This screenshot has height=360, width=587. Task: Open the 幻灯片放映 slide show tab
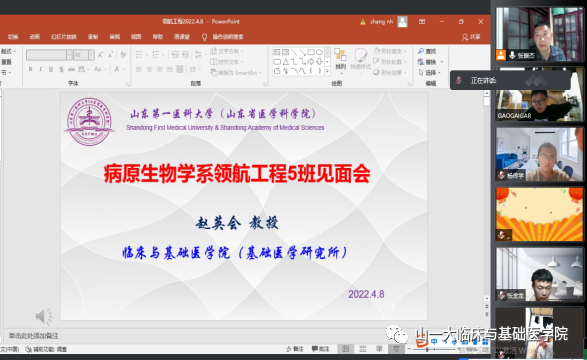64,37
